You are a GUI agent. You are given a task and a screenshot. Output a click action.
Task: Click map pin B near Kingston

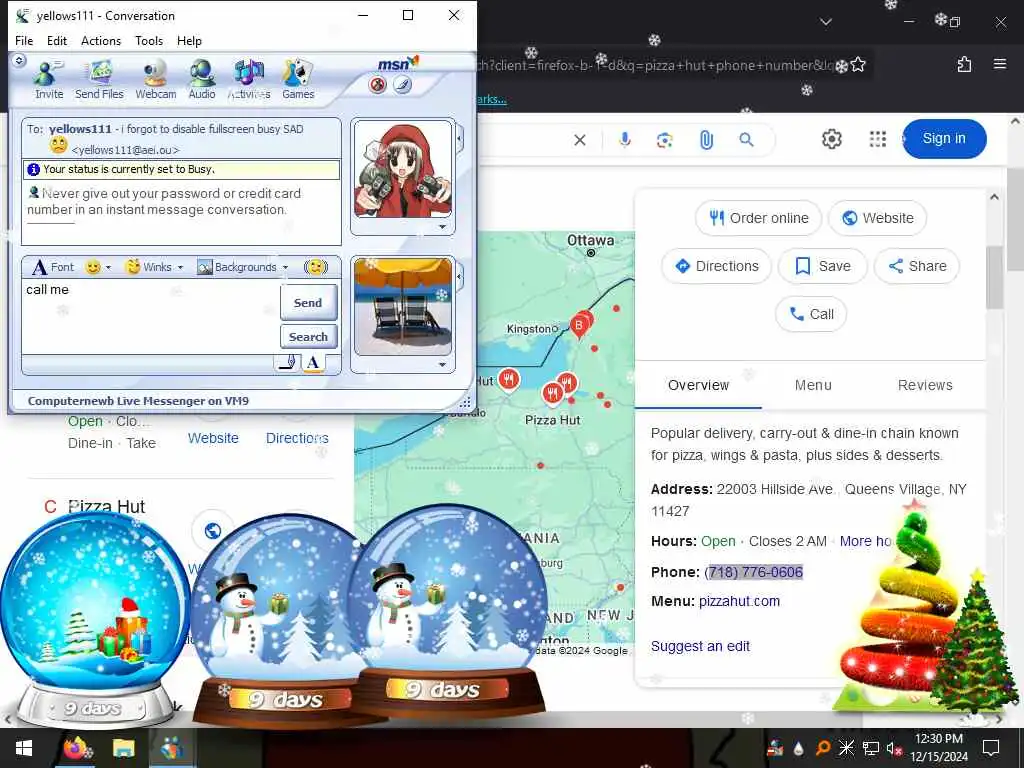[x=579, y=325]
